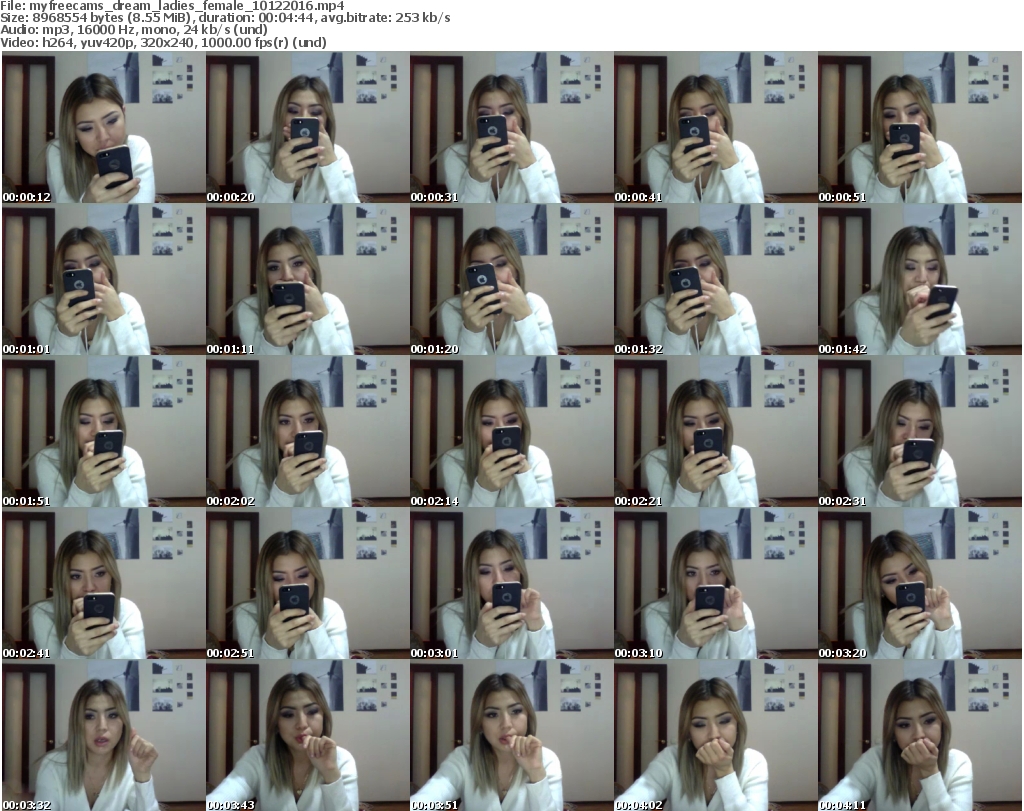The width and height of the screenshot is (1024, 811).
Task: Select the thumbnail stamped 00:01:01
Action: pos(103,279)
